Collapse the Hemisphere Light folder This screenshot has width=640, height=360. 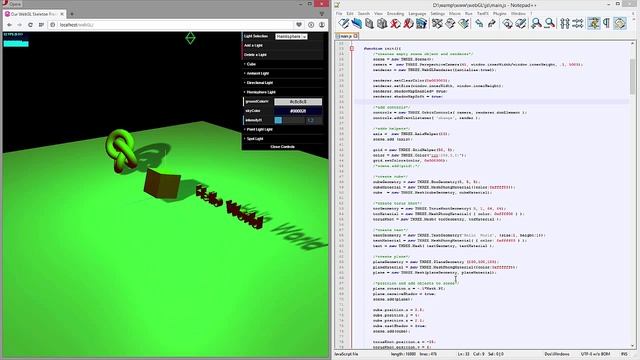tap(283, 92)
